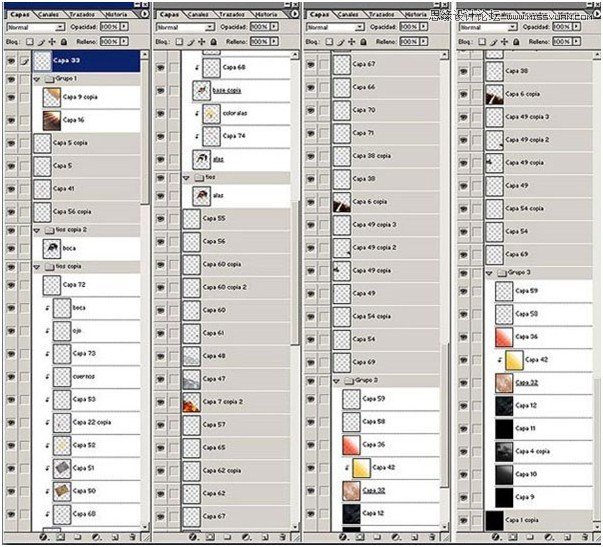Image resolution: width=603 pixels, height=547 pixels.
Task: Open panel options menu arrow in leftmost panel
Action: tap(144, 14)
